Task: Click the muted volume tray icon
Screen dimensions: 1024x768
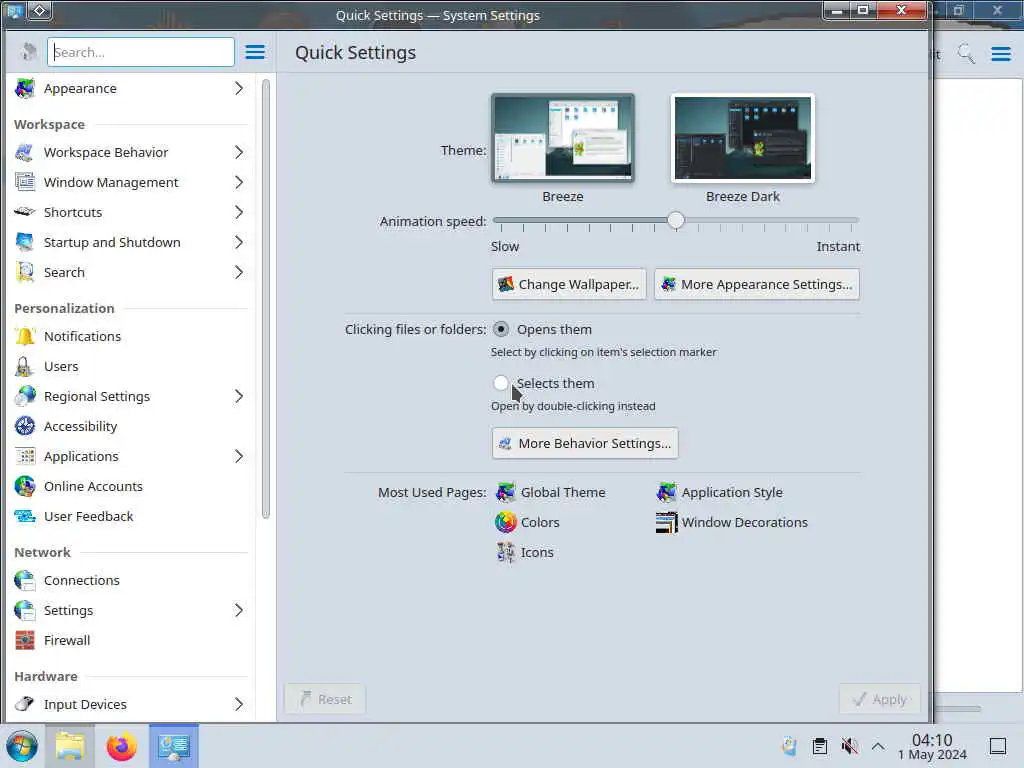Action: (x=849, y=746)
